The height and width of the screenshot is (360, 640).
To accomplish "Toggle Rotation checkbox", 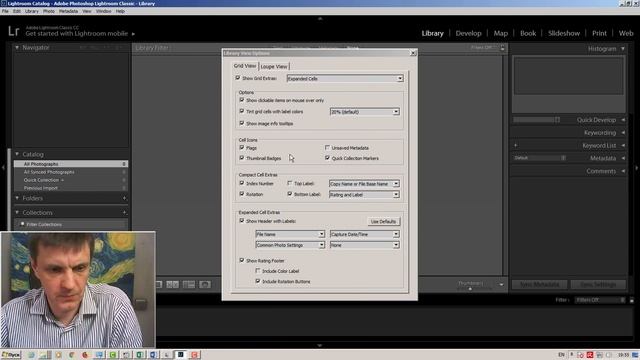I will click(242, 194).
